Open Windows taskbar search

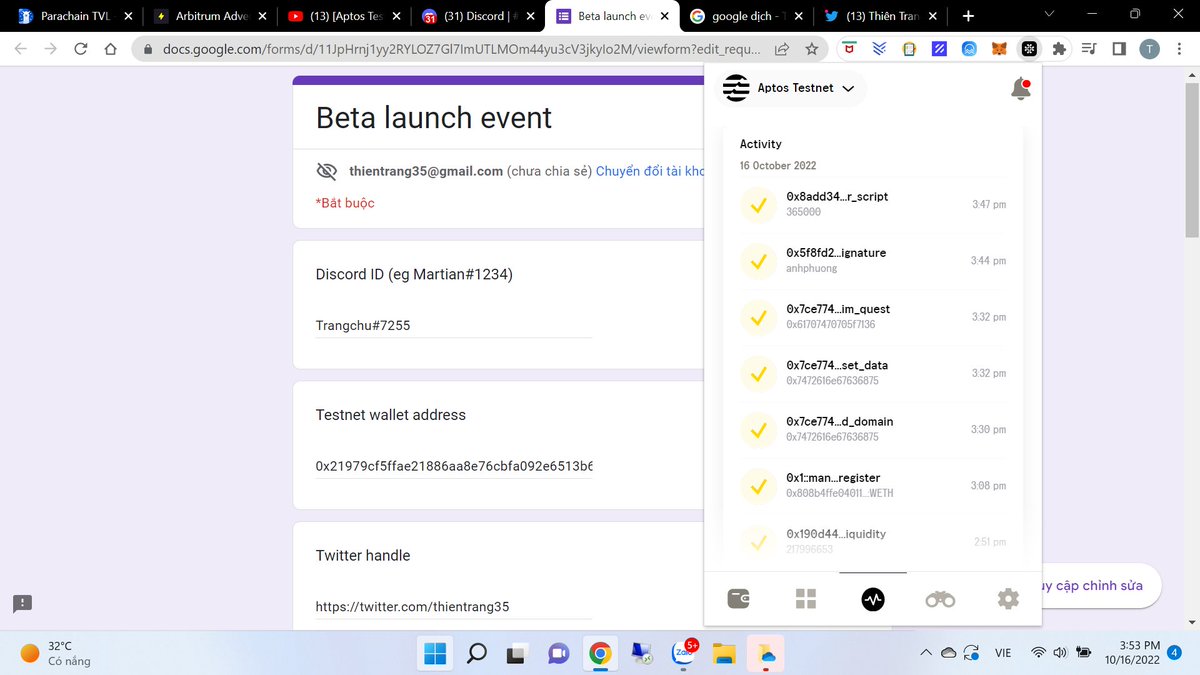(477, 654)
